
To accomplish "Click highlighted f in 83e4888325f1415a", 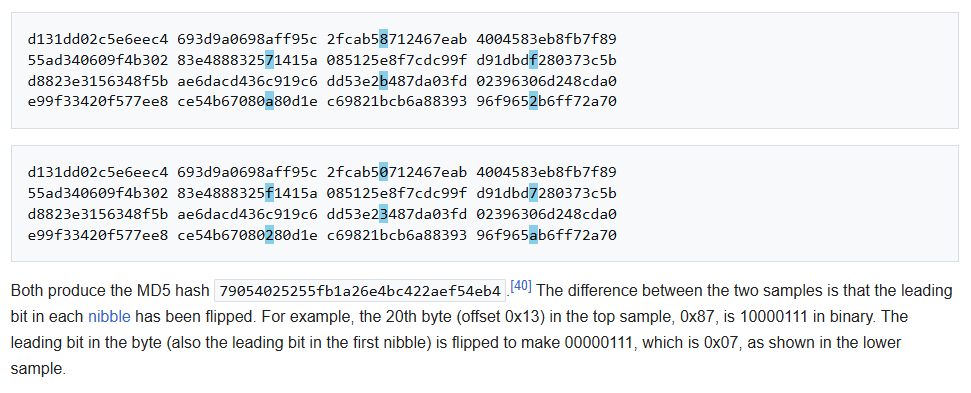I will pos(269,193).
